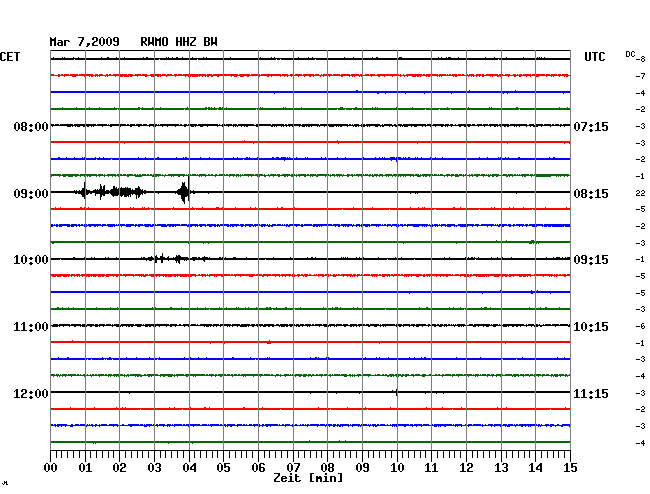
Task: Click minute 04 on the time axis
Action: click(x=189, y=468)
